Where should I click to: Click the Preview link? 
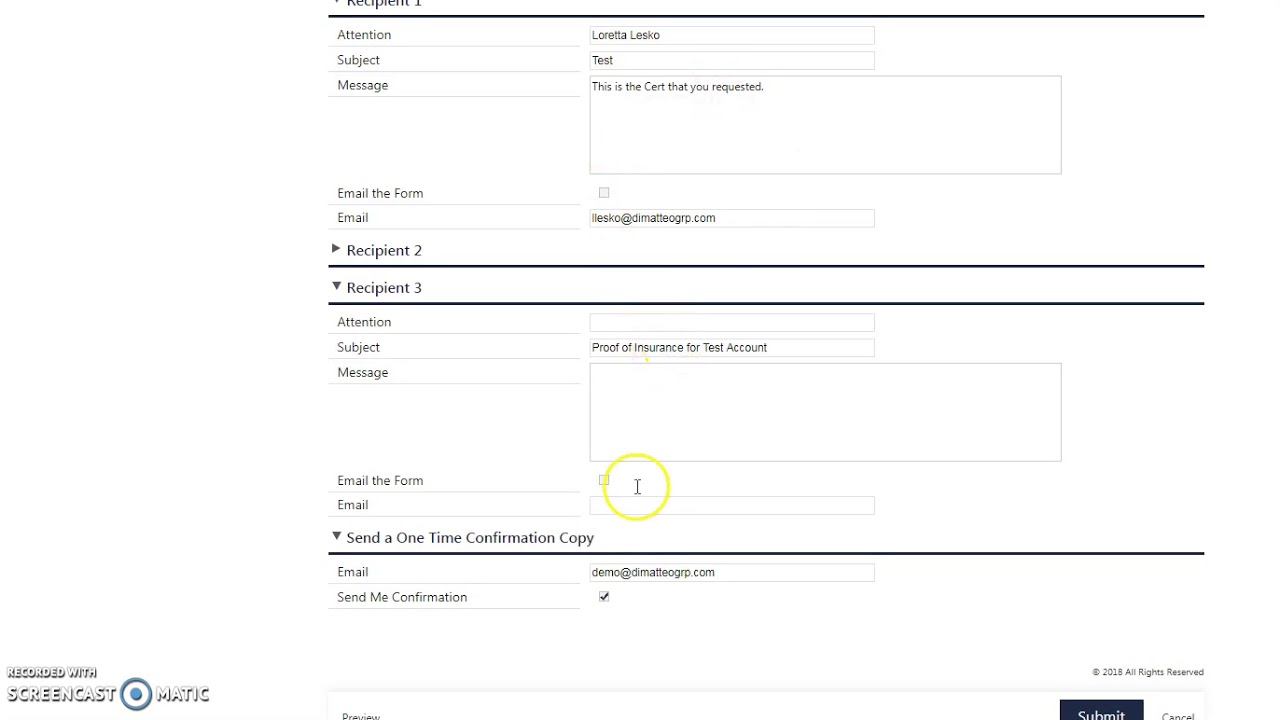pyautogui.click(x=361, y=716)
